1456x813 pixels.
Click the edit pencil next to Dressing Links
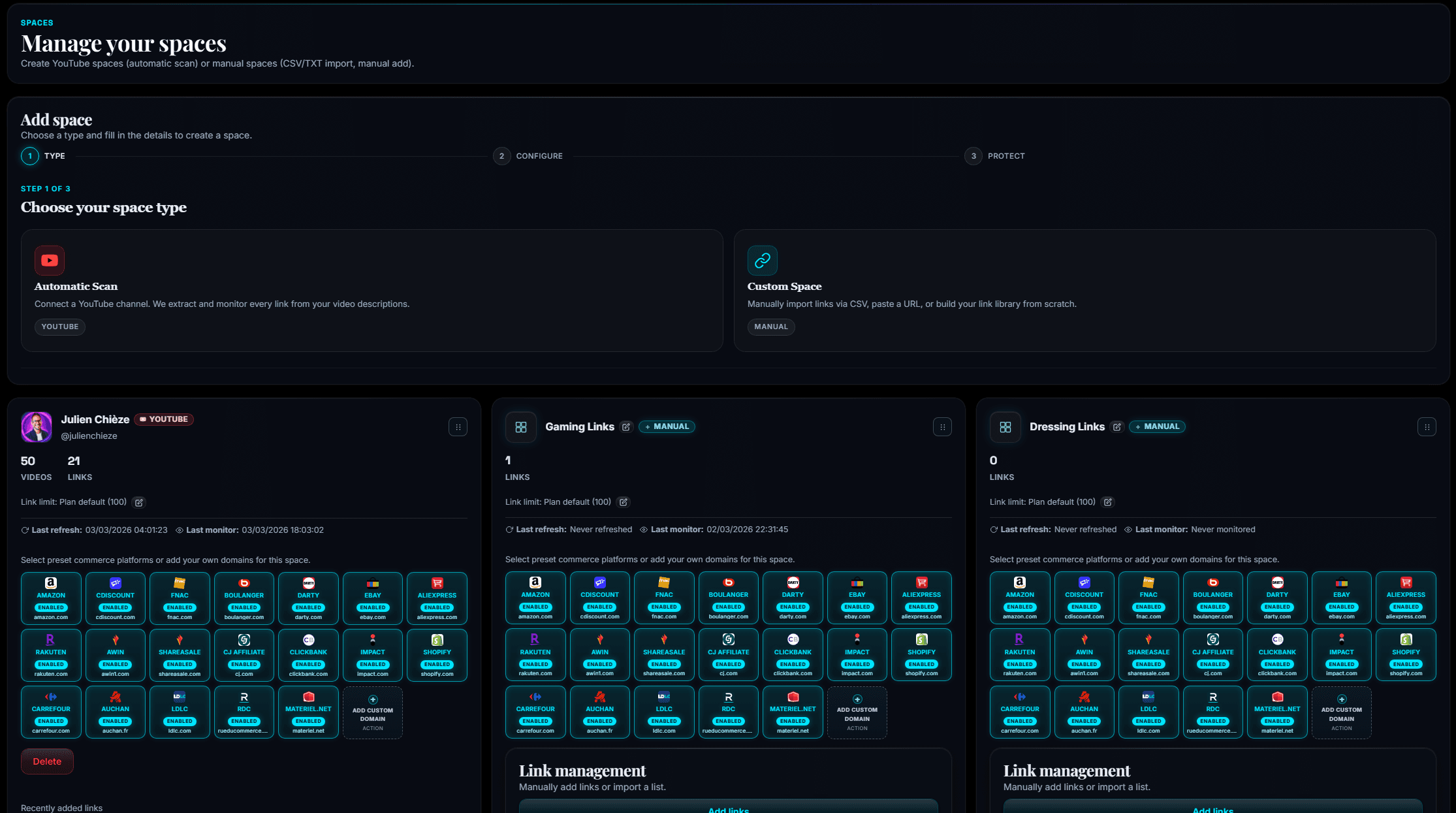coord(1116,426)
